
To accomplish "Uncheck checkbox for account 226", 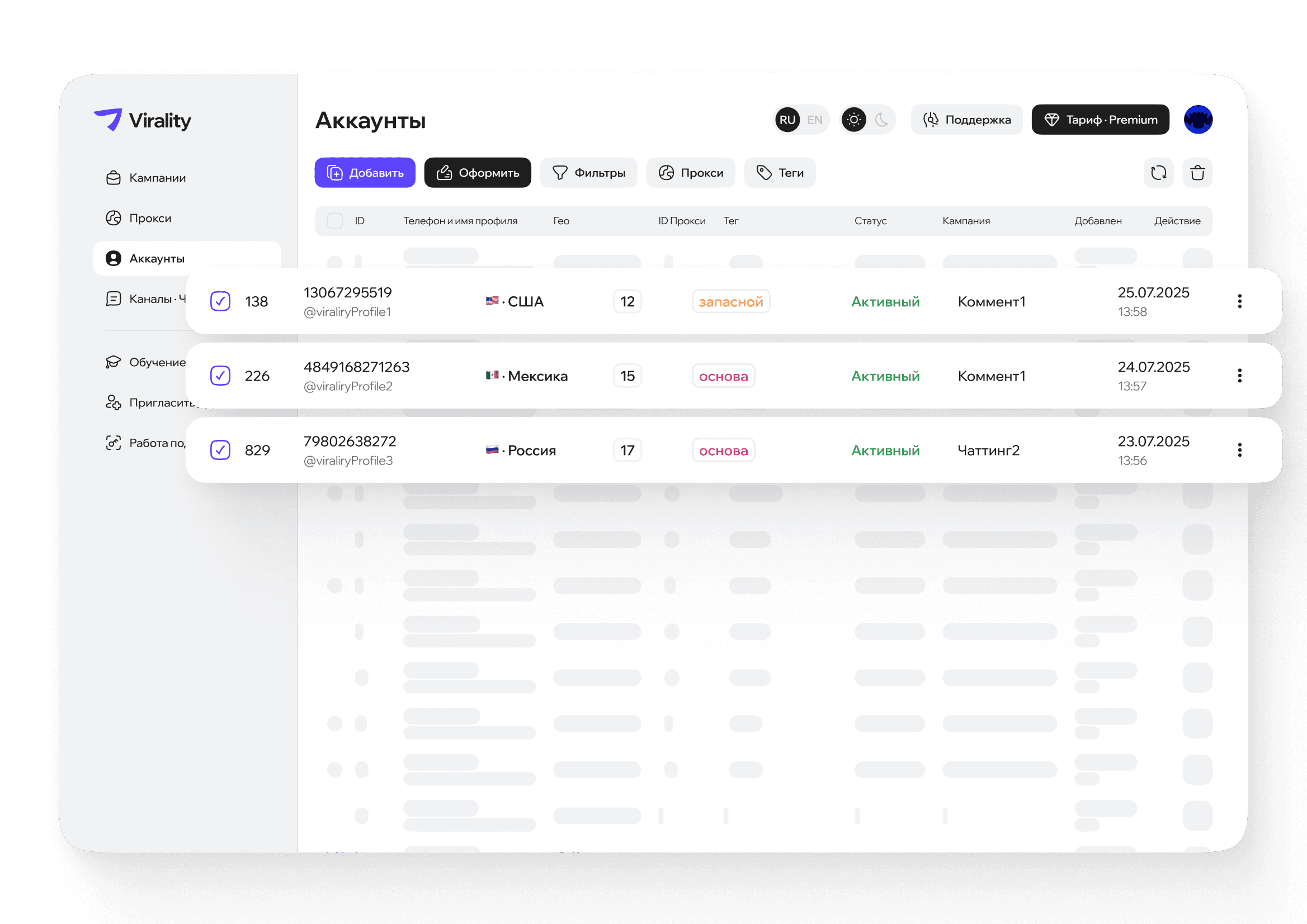I will click(x=220, y=376).
